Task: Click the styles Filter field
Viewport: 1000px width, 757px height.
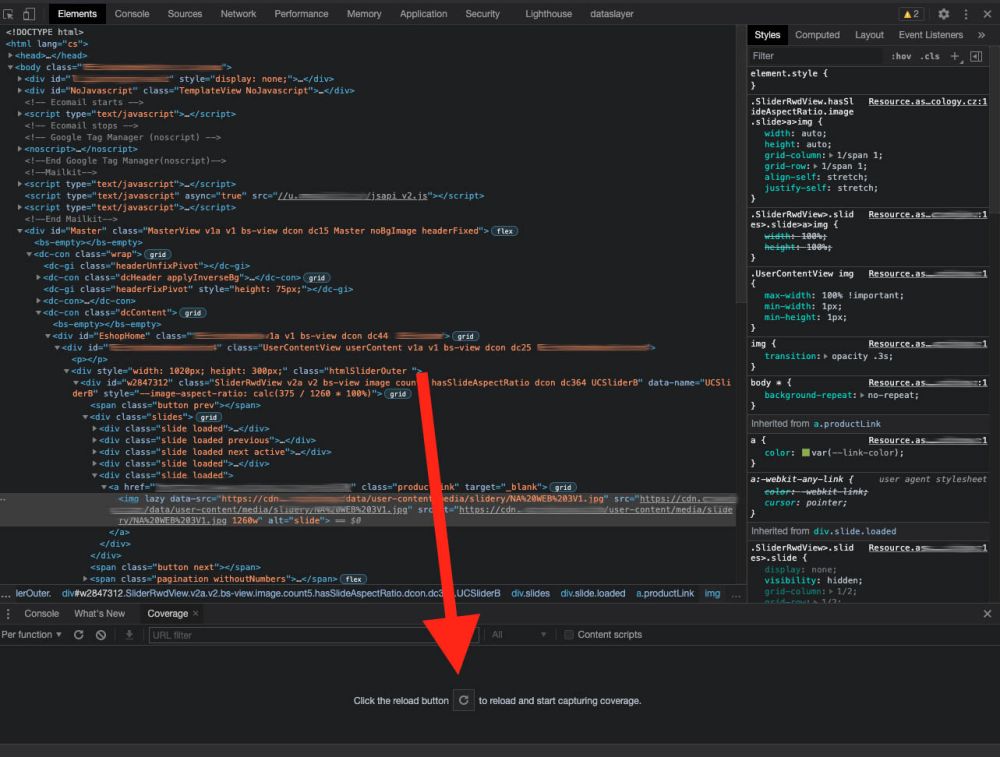Action: point(816,56)
